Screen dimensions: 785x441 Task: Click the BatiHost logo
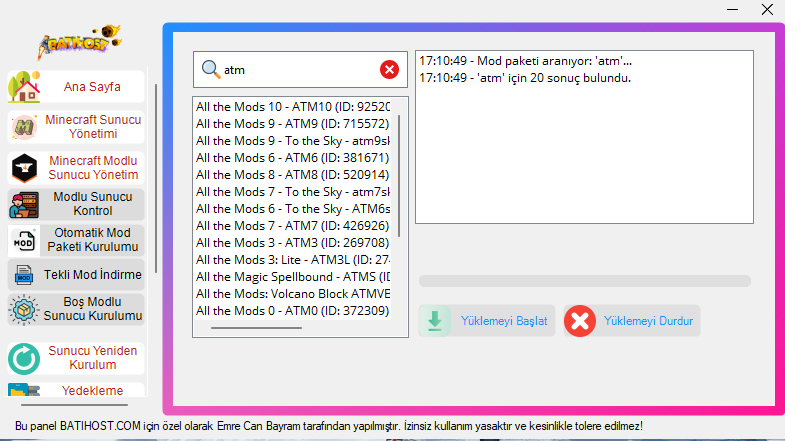pyautogui.click(x=80, y=42)
